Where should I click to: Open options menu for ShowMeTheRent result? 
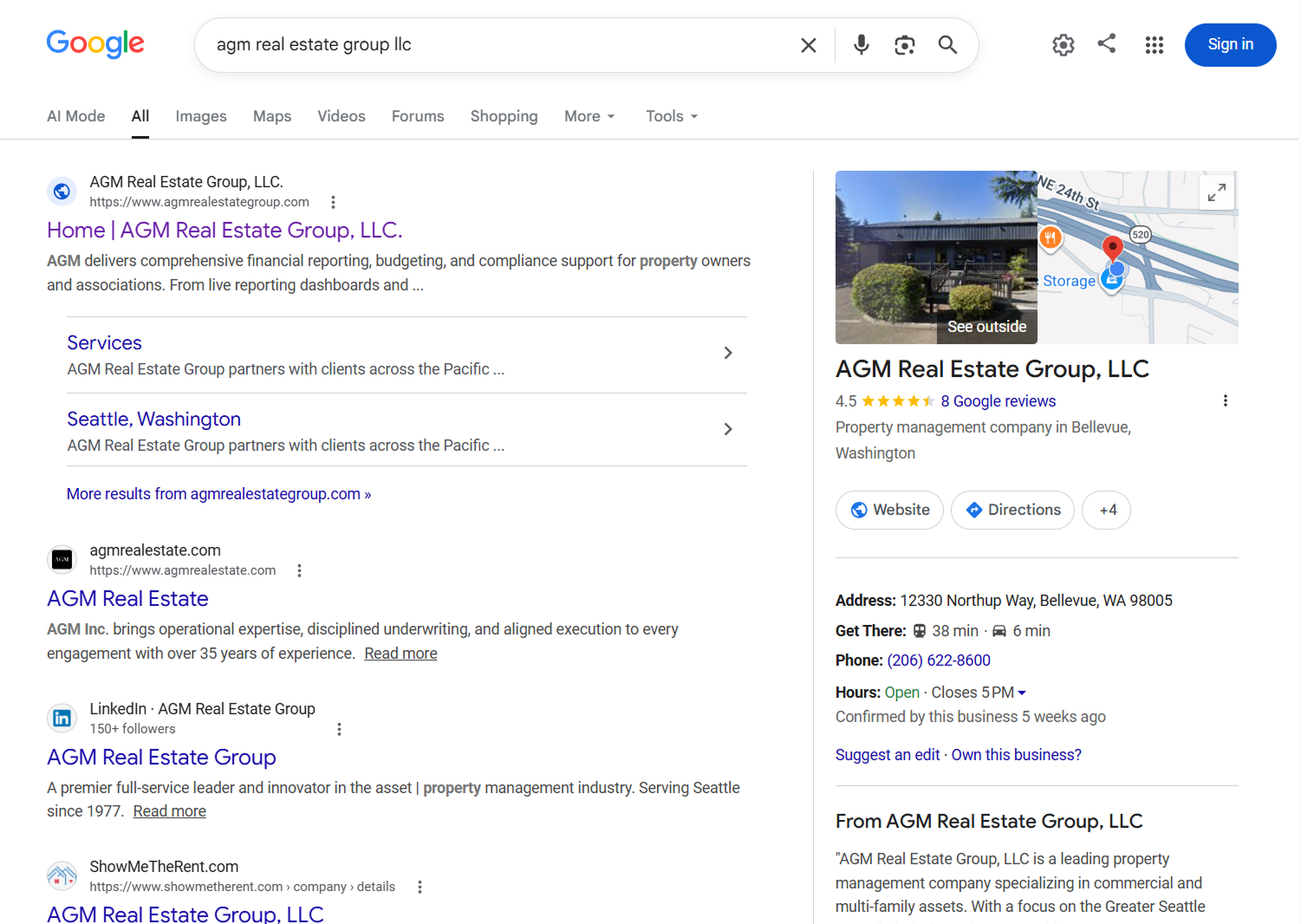420,887
